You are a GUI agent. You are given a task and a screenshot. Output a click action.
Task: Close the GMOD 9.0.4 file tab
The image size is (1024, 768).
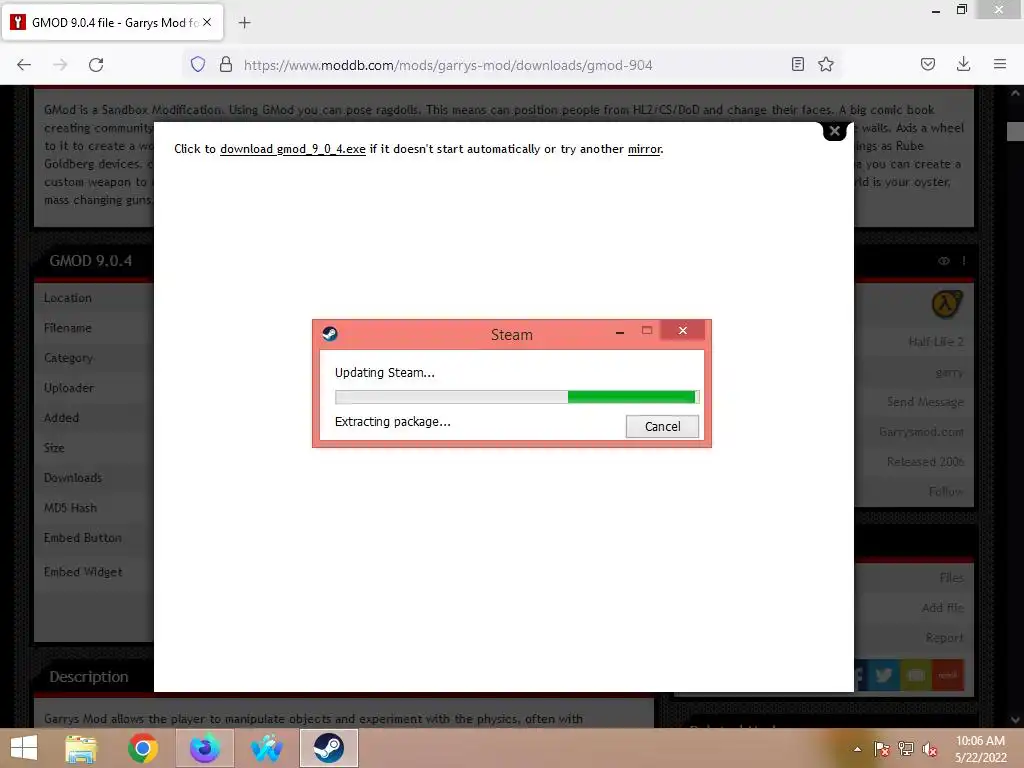(x=207, y=22)
